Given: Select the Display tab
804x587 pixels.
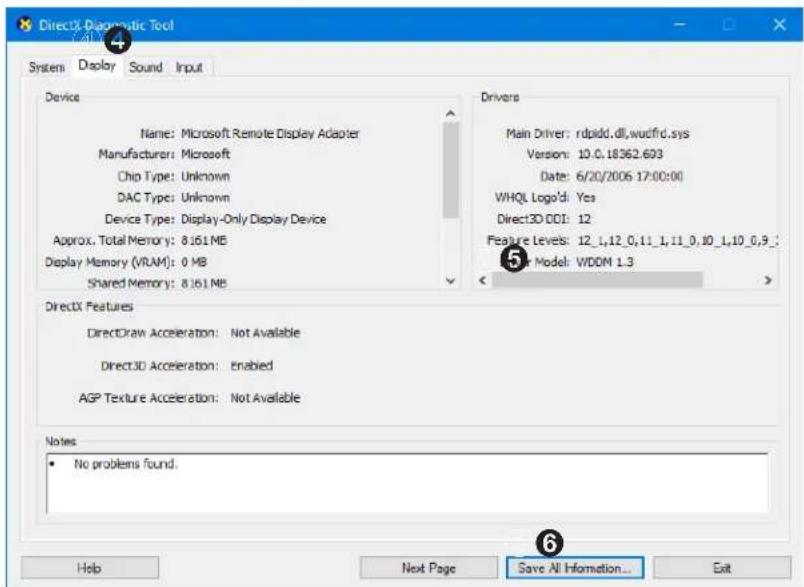Looking at the screenshot, I should click(97, 66).
